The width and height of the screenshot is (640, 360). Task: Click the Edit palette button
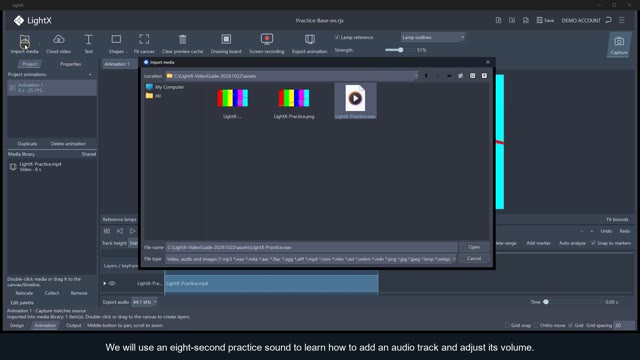[22, 303]
